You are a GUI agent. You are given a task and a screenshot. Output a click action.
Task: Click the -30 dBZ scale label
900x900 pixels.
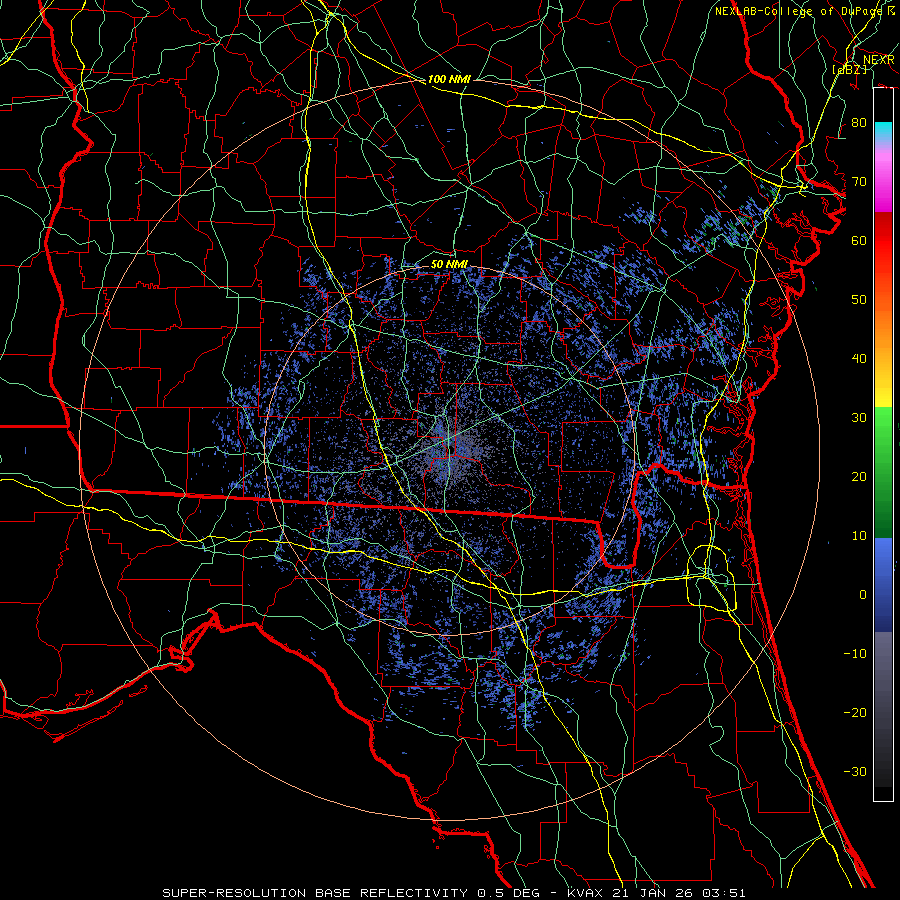(855, 772)
